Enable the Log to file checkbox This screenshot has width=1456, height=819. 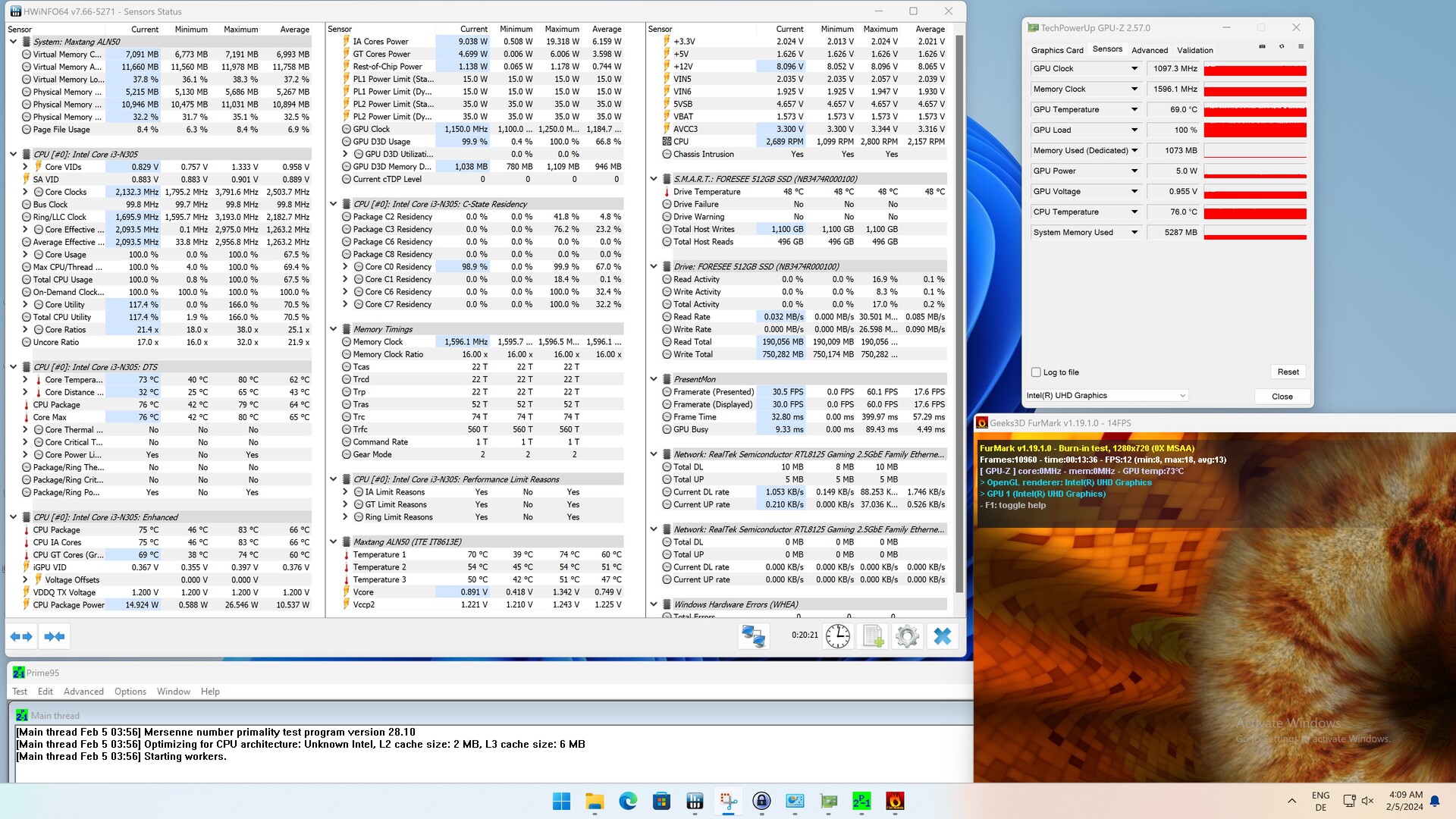coord(1036,372)
